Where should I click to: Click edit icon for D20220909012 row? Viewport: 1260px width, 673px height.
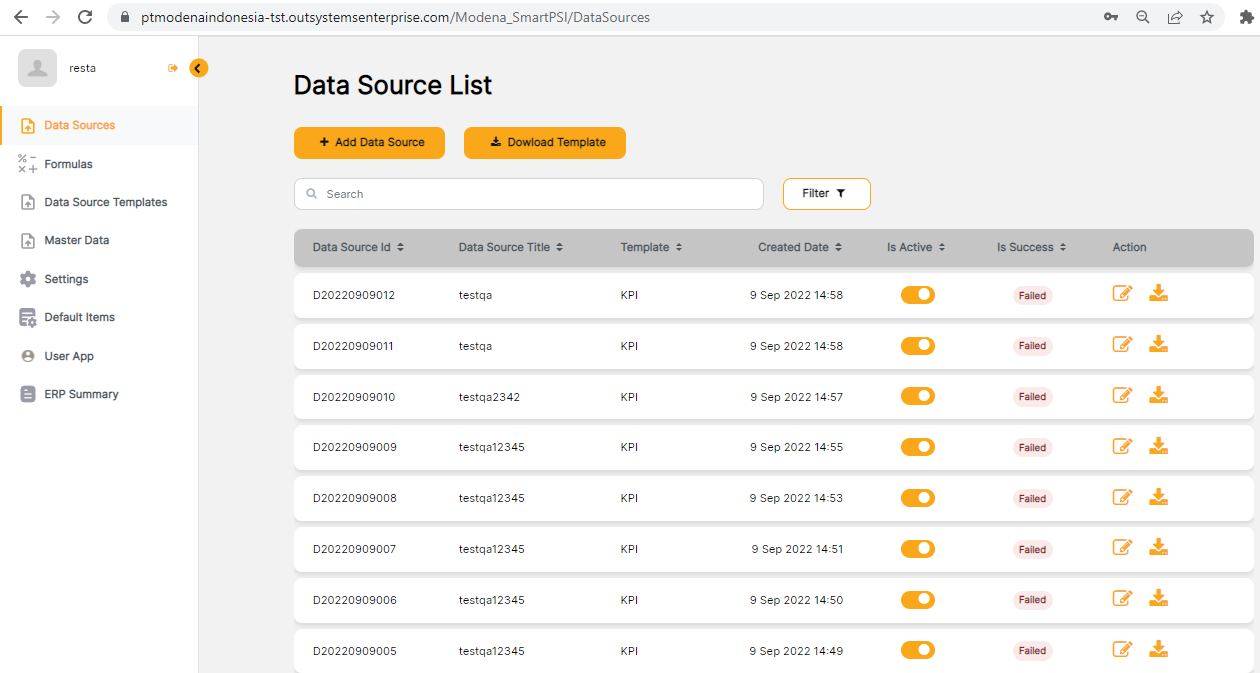click(x=1122, y=293)
